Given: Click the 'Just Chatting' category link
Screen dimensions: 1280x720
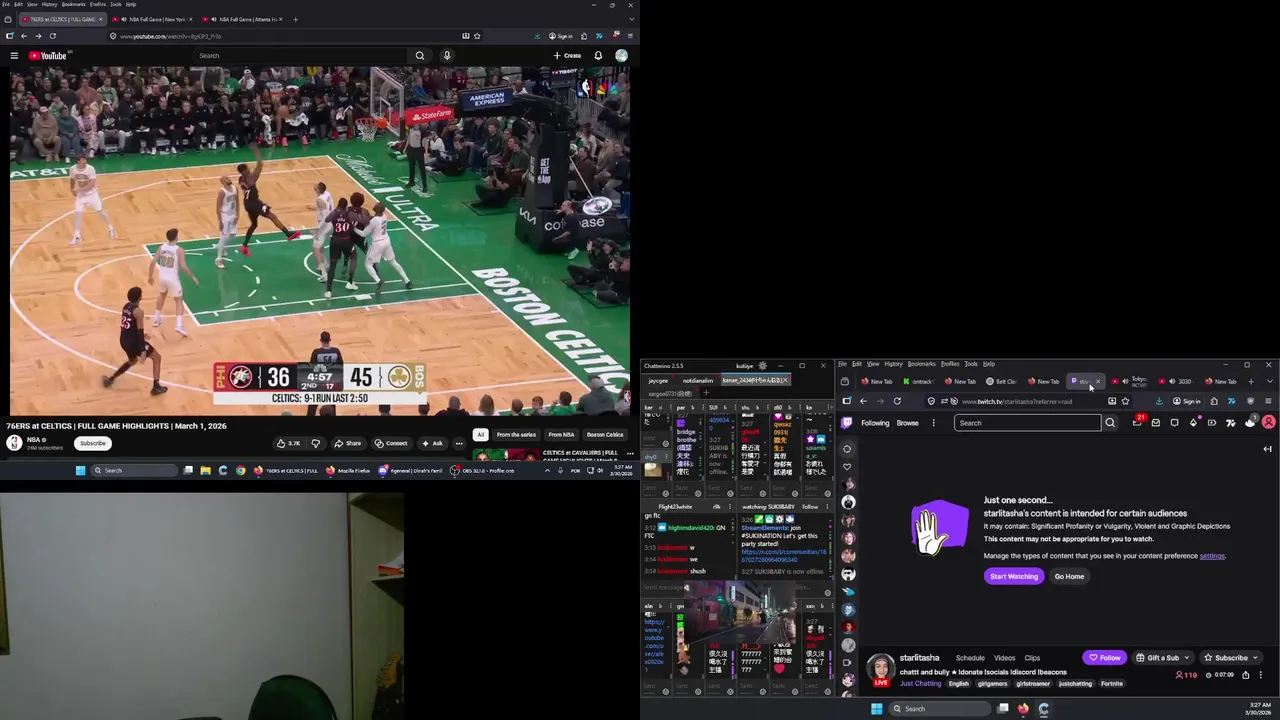Looking at the screenshot, I should 920,684.
